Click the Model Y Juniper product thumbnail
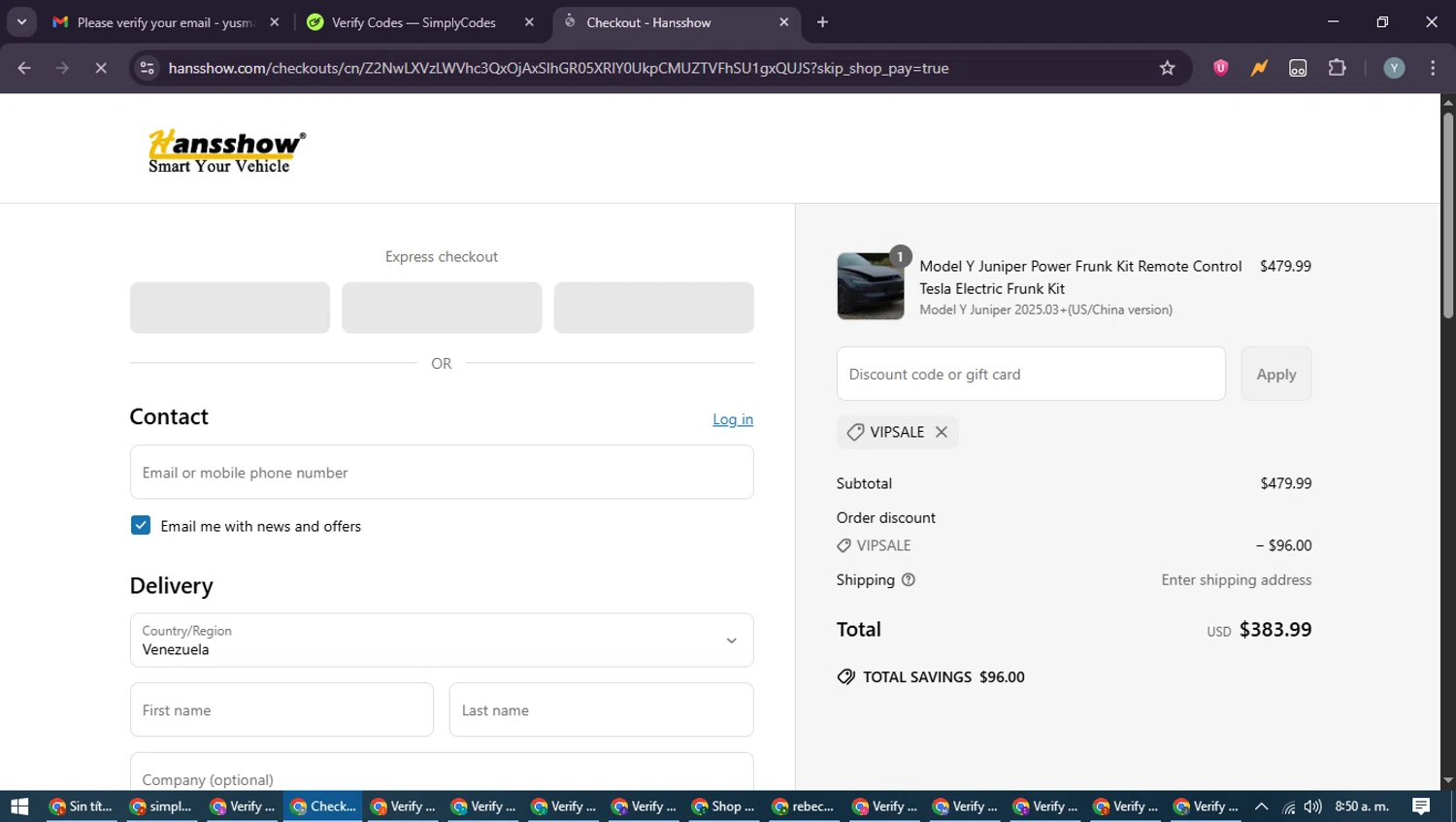Image resolution: width=1456 pixels, height=822 pixels. (x=871, y=286)
